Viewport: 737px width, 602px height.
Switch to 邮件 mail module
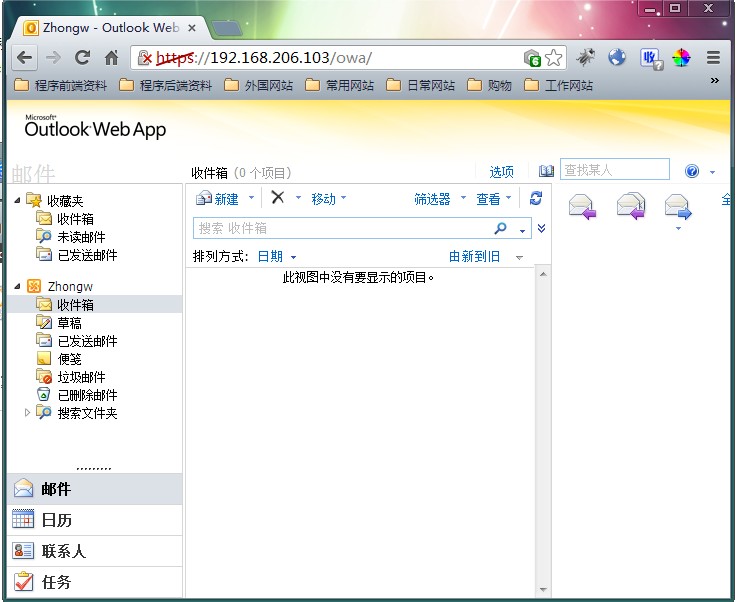[94, 489]
